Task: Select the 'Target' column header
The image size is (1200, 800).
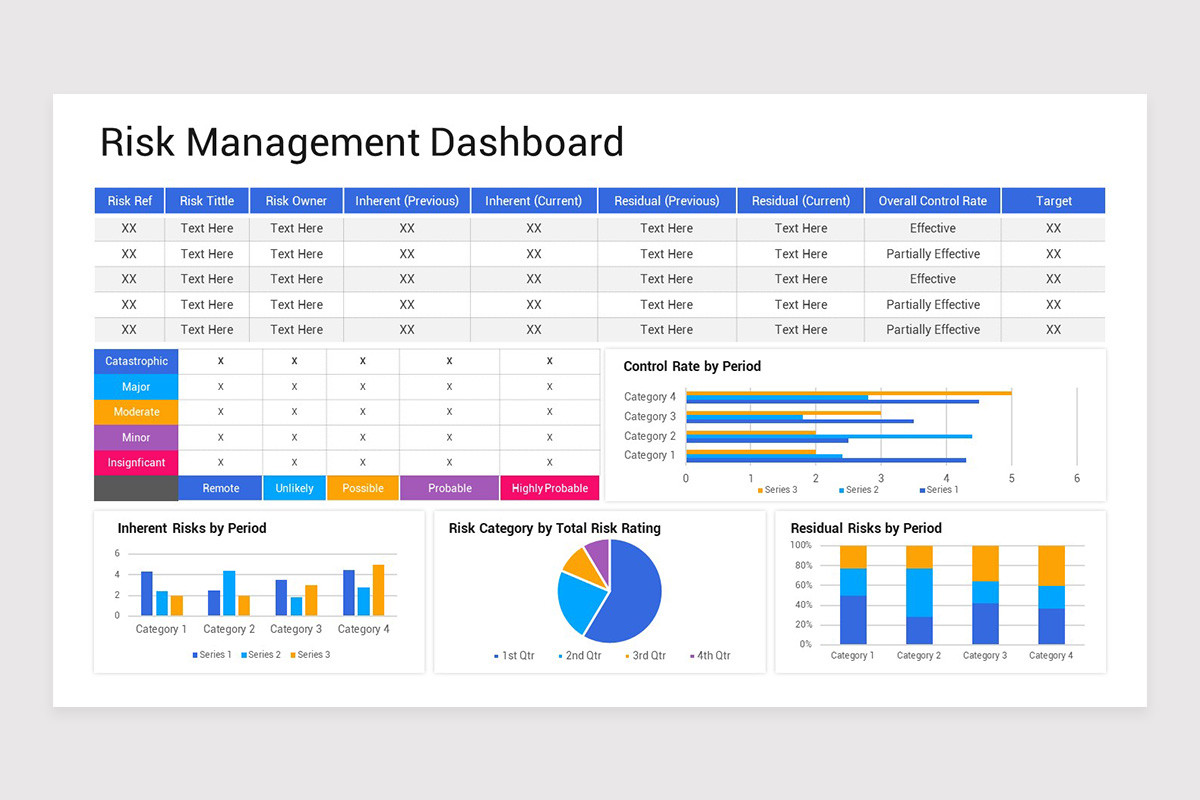Action: (1053, 200)
